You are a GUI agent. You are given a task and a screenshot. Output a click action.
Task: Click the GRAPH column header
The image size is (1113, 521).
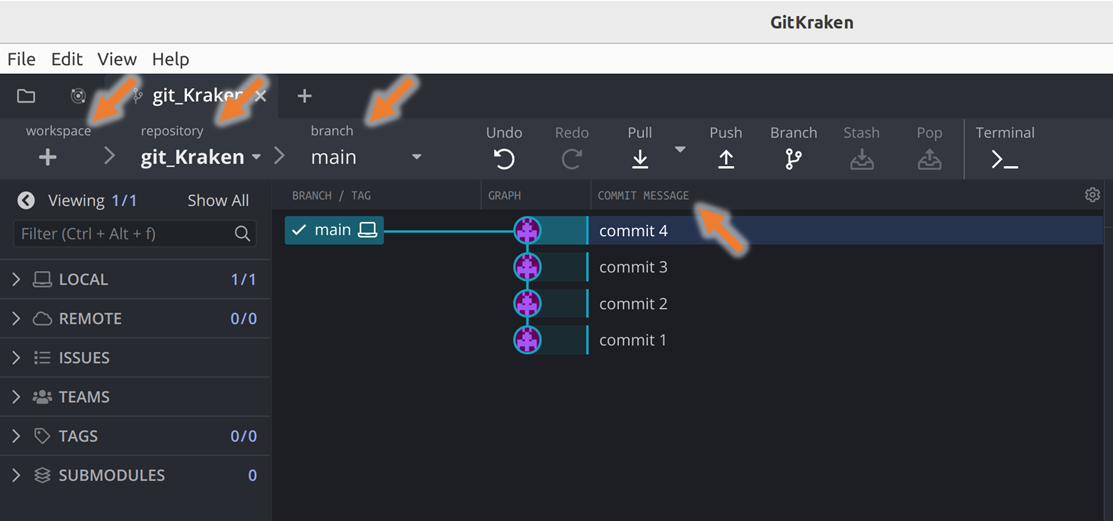click(505, 195)
